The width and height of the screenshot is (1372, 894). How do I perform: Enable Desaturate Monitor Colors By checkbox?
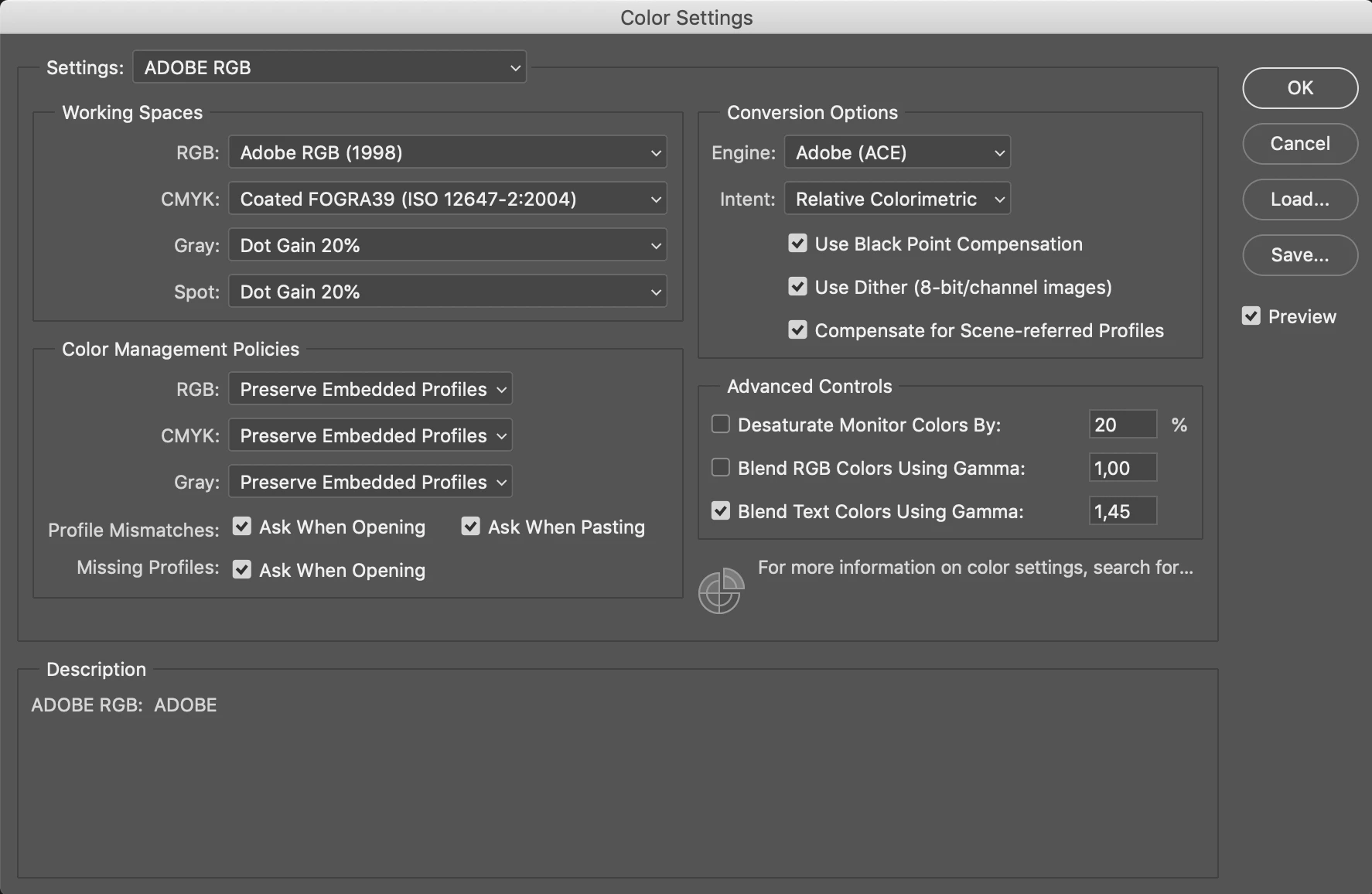(x=720, y=425)
